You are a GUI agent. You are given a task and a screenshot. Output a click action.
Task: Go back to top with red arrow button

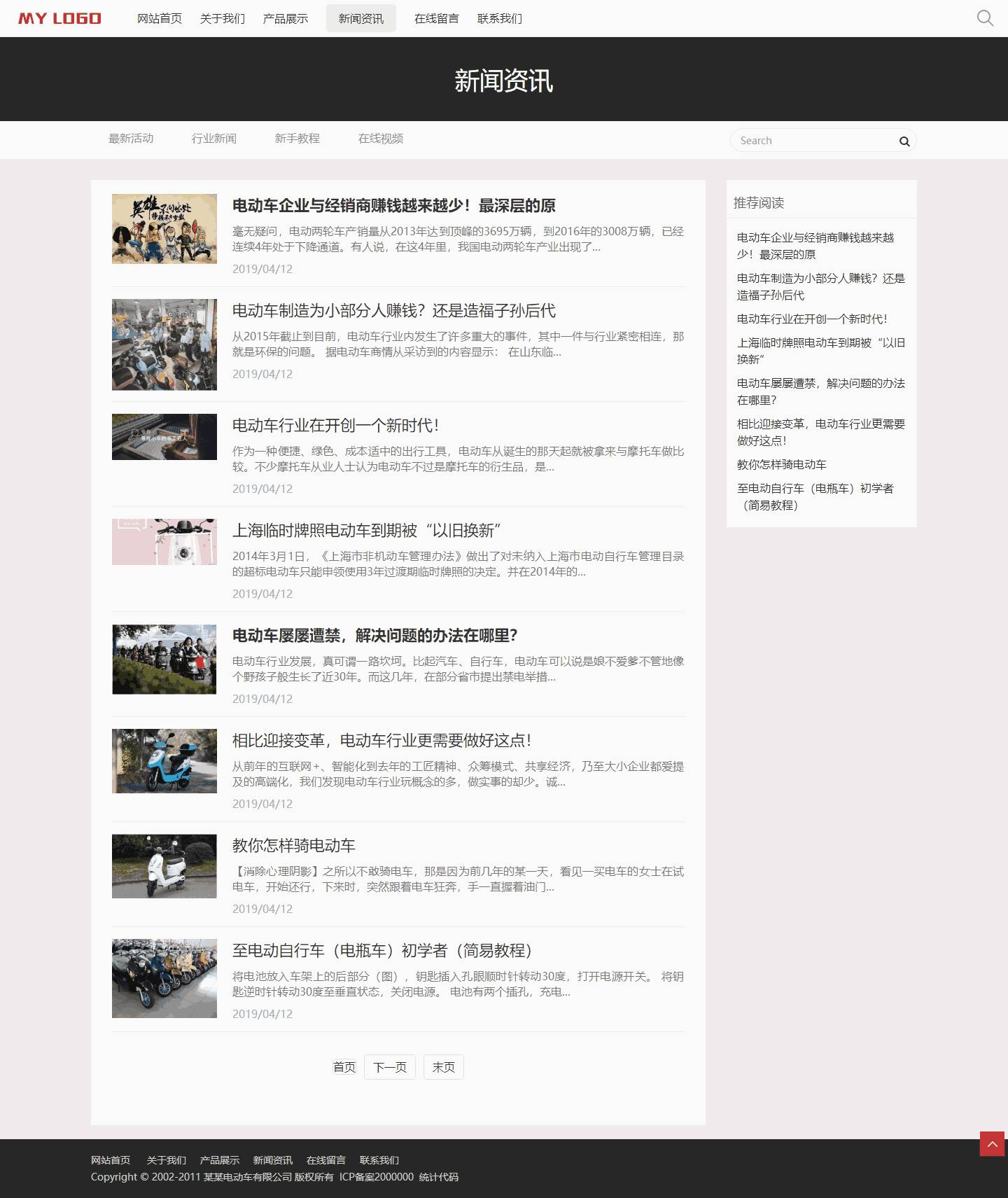(992, 1144)
